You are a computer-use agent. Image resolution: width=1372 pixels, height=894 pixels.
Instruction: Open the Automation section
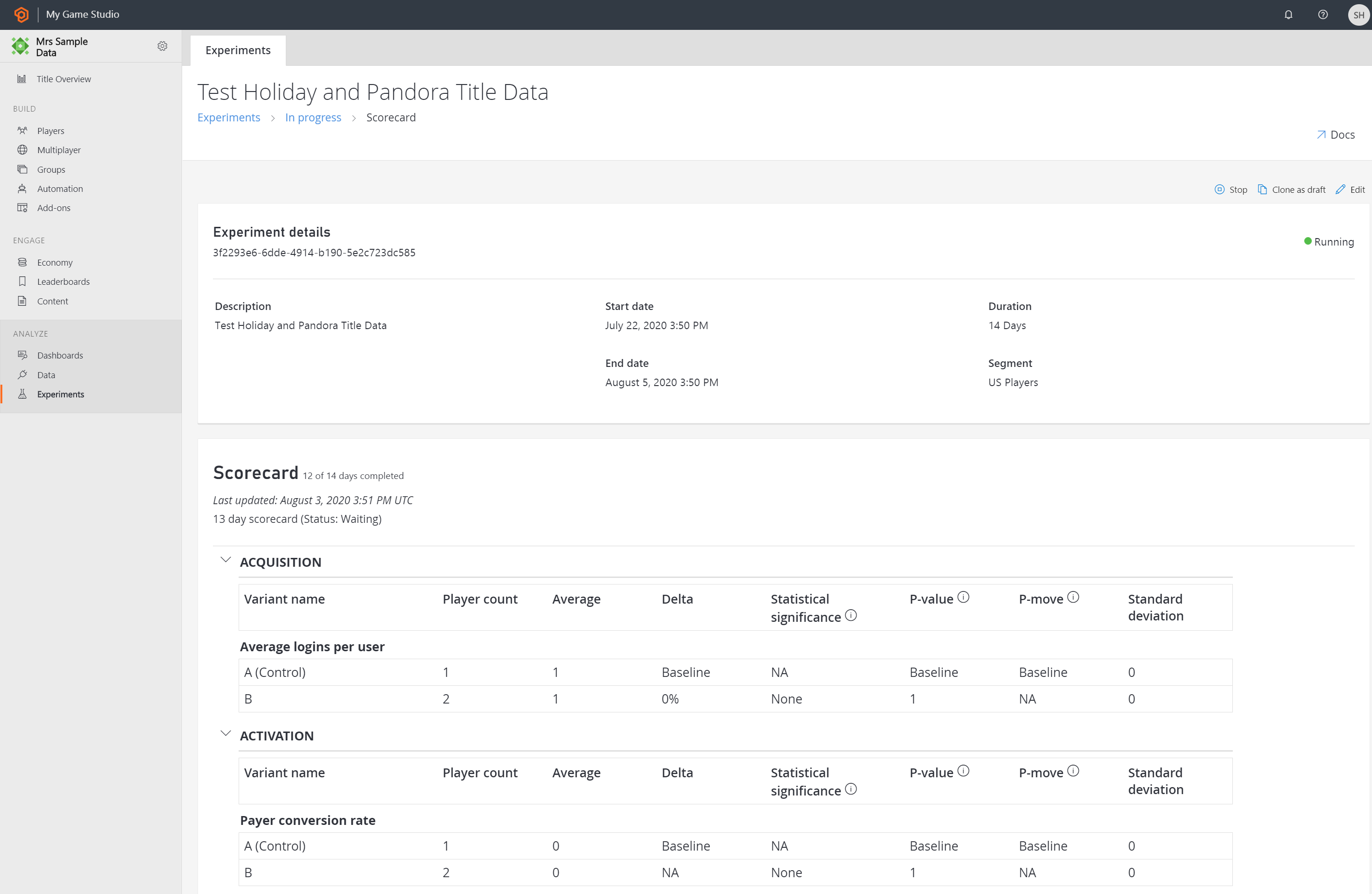pos(59,189)
